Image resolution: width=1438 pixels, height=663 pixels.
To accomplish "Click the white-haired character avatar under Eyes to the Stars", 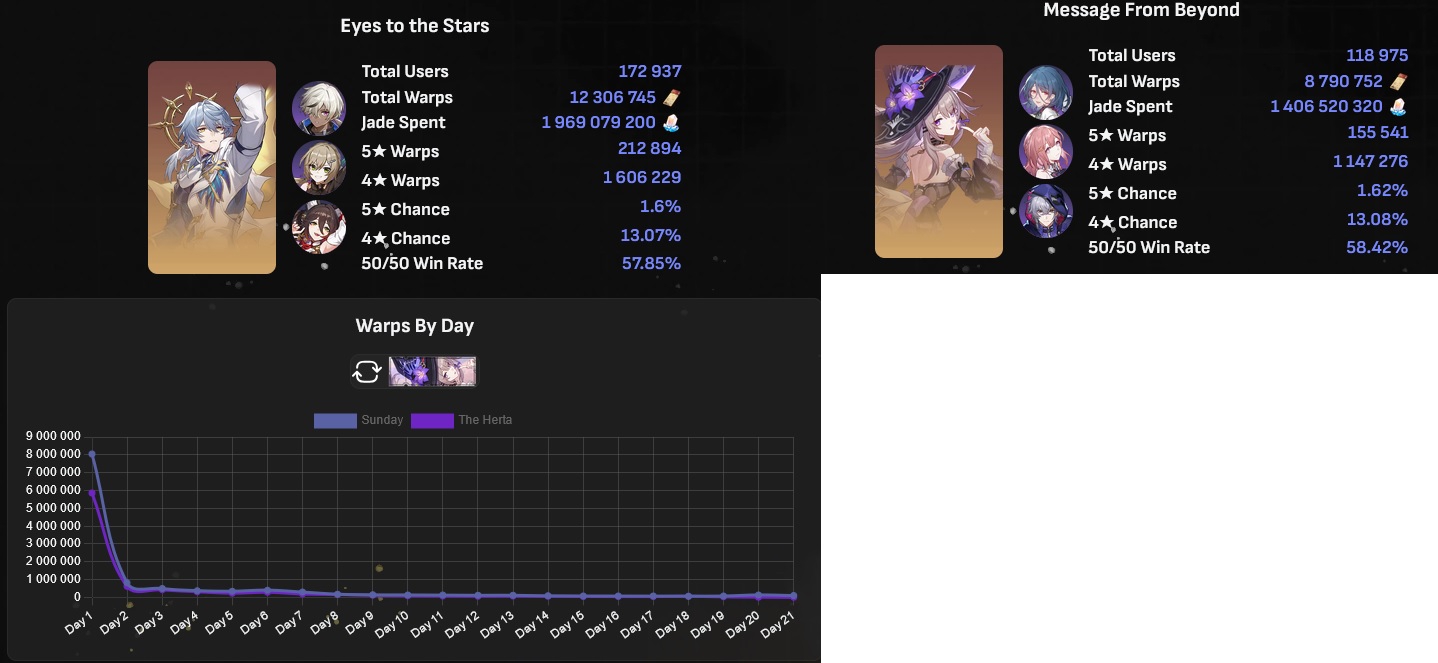I will [319, 108].
